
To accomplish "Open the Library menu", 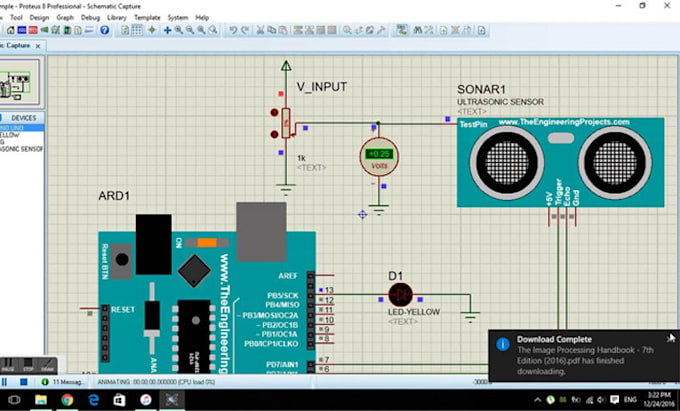I will point(117,17).
